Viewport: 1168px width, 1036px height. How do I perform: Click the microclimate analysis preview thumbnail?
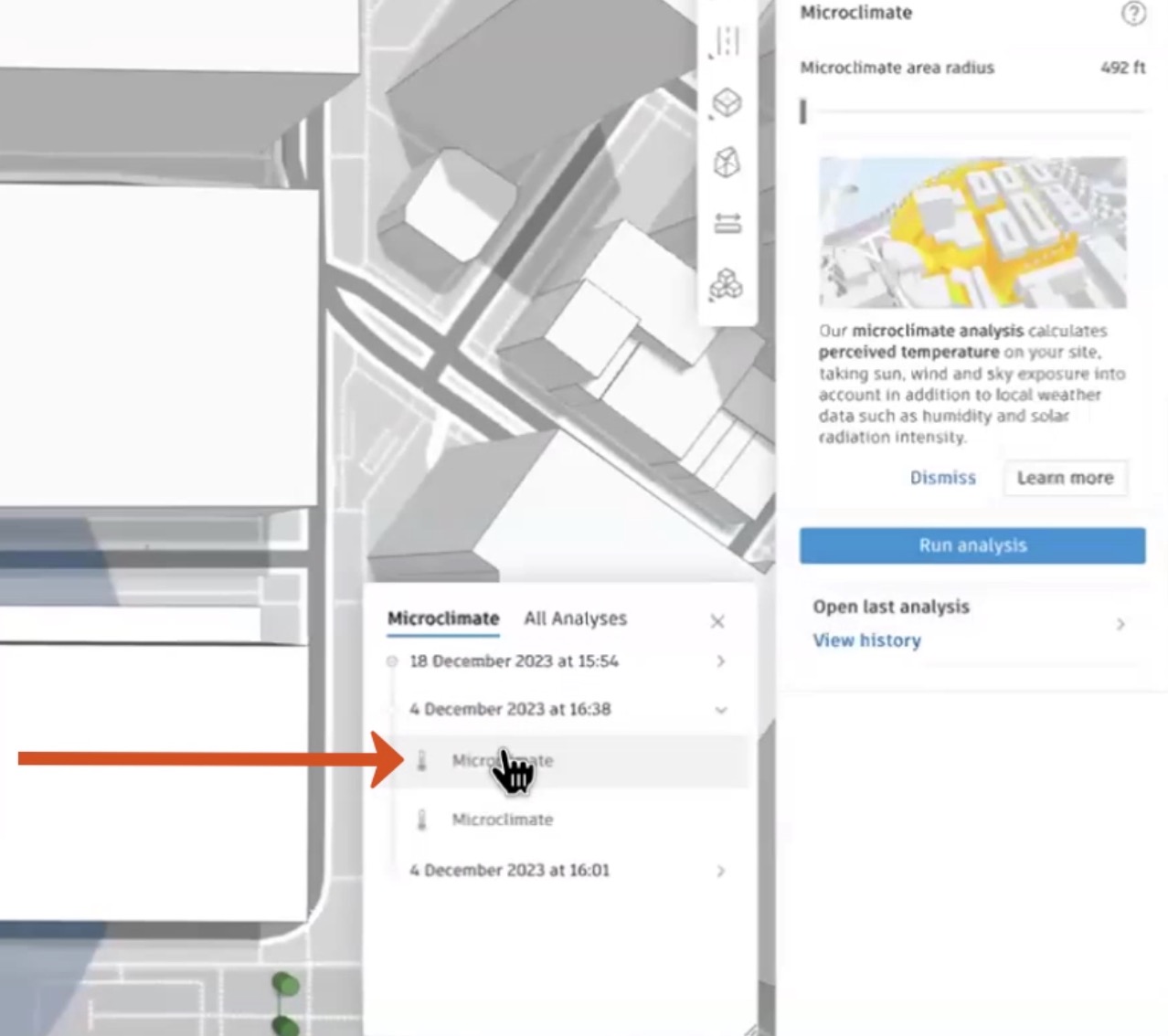tap(972, 232)
